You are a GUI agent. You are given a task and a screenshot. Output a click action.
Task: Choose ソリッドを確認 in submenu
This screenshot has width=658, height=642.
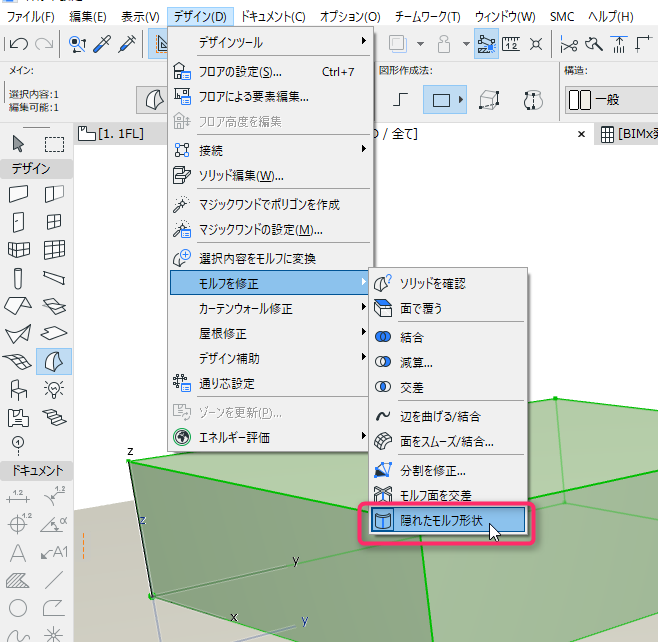(x=447, y=283)
